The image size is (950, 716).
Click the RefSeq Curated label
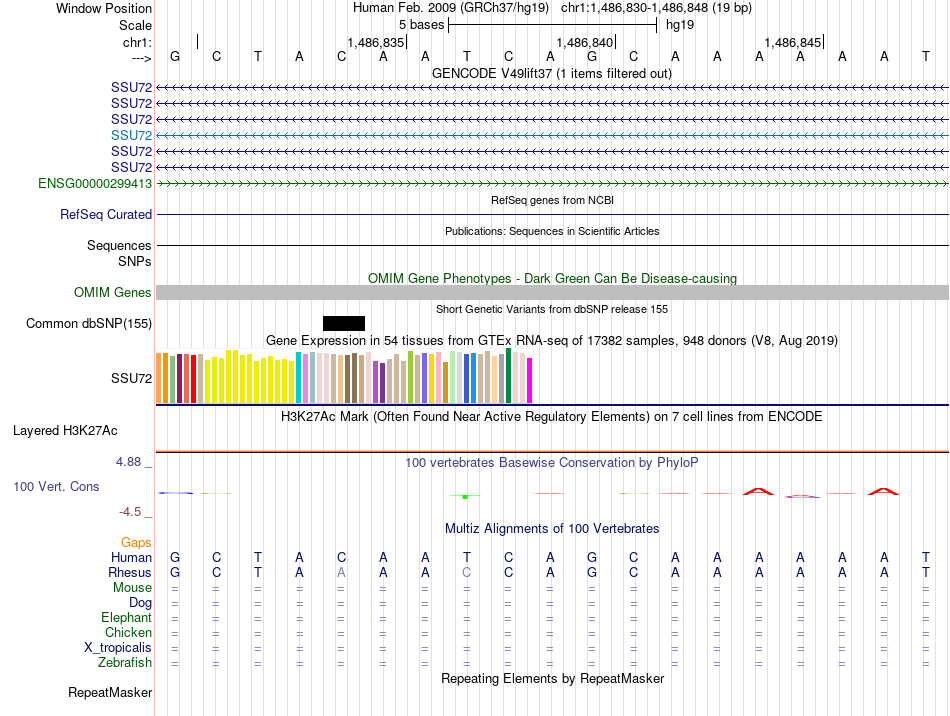tap(106, 214)
